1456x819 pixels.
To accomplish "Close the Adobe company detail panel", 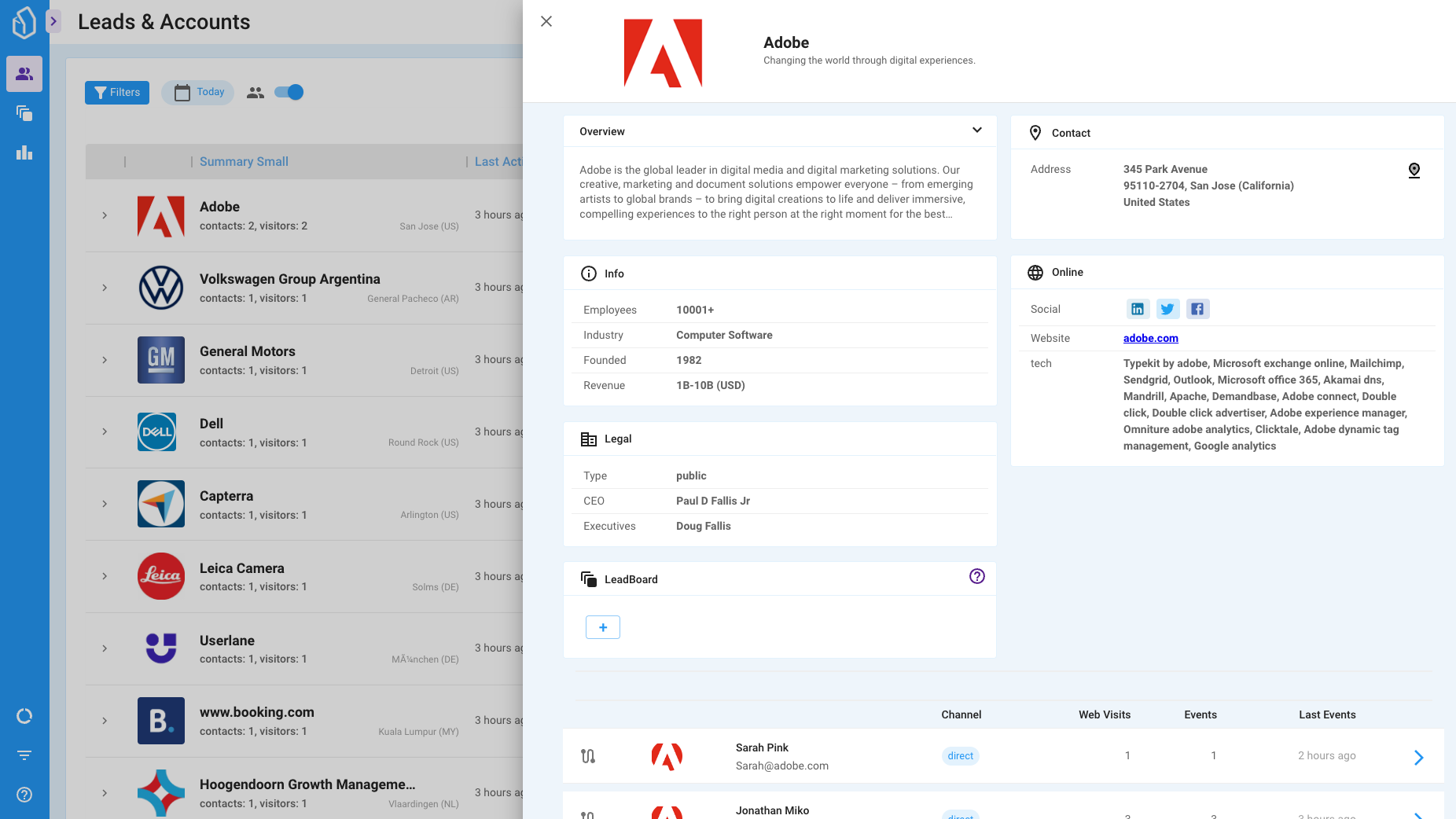I will pyautogui.click(x=546, y=21).
